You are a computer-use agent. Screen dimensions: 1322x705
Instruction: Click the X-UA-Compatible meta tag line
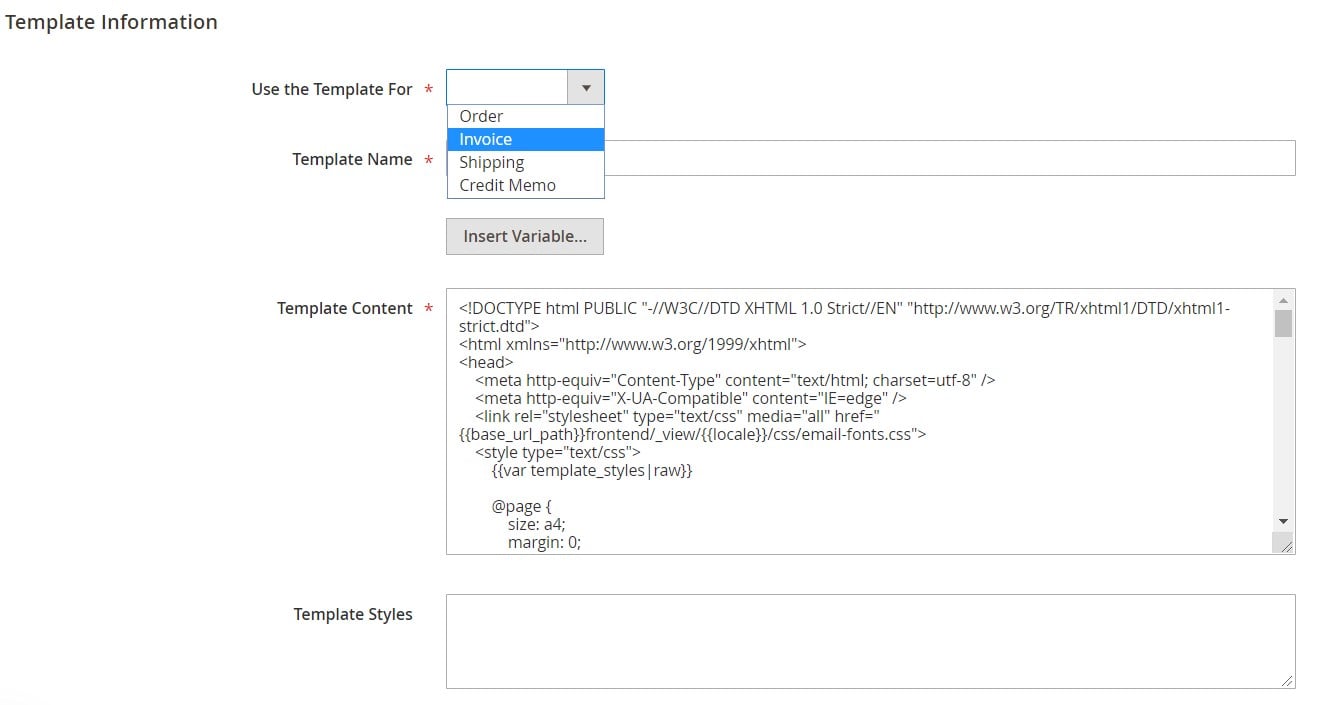(x=691, y=398)
